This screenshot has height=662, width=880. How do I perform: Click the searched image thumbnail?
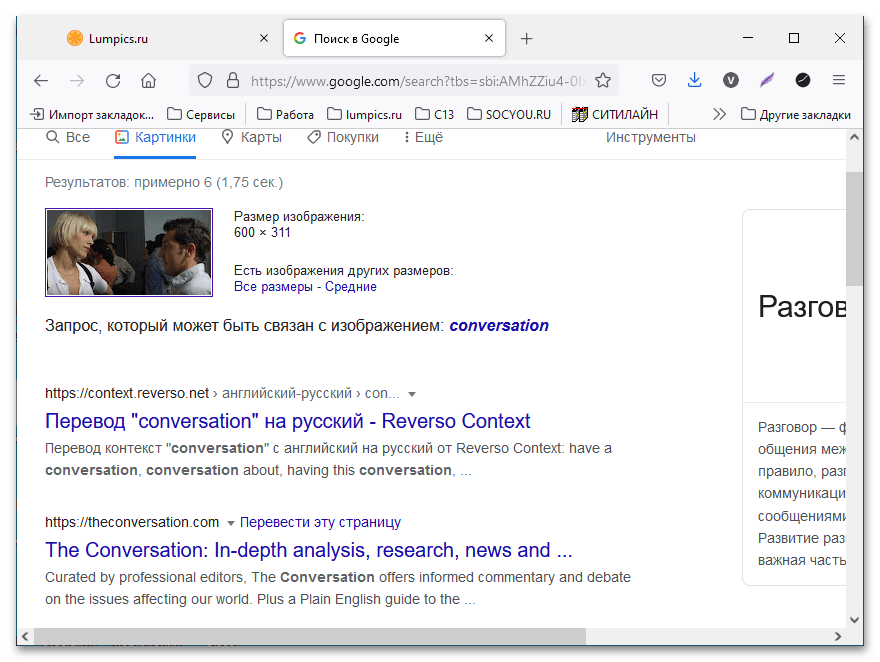pyautogui.click(x=129, y=252)
